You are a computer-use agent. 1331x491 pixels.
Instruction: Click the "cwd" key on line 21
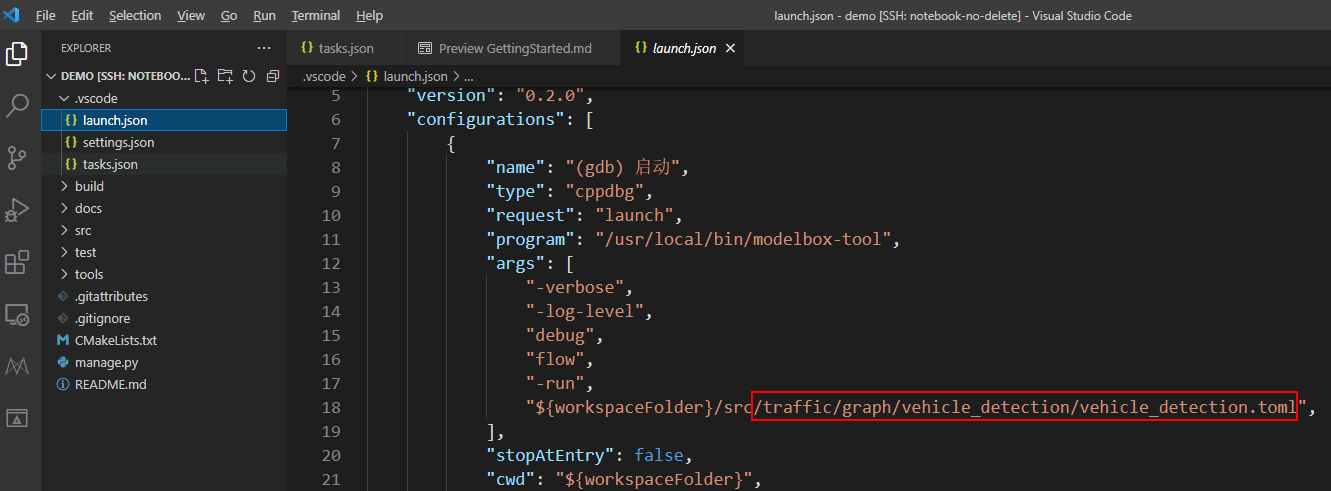(511, 480)
